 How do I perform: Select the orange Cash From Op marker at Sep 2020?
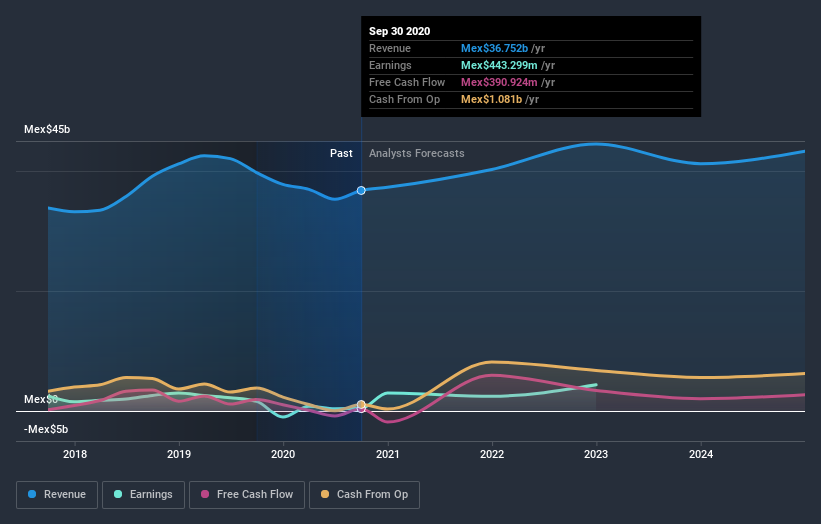pos(361,404)
